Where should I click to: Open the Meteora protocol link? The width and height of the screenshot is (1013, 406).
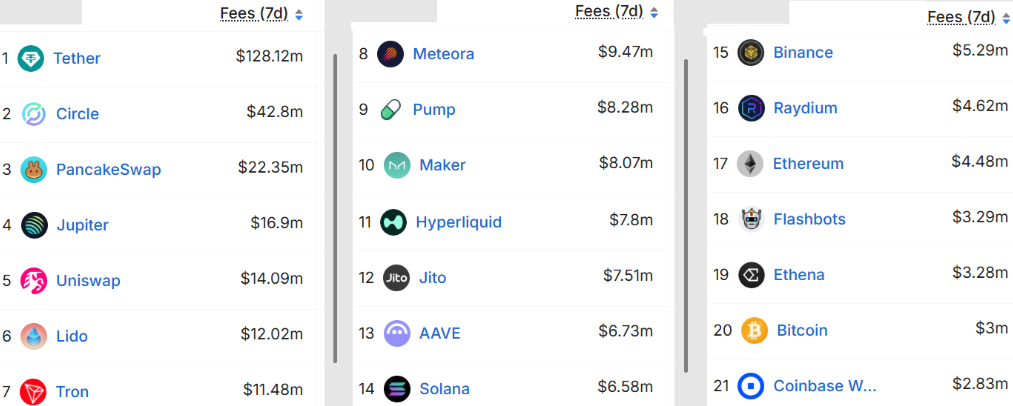pos(443,54)
